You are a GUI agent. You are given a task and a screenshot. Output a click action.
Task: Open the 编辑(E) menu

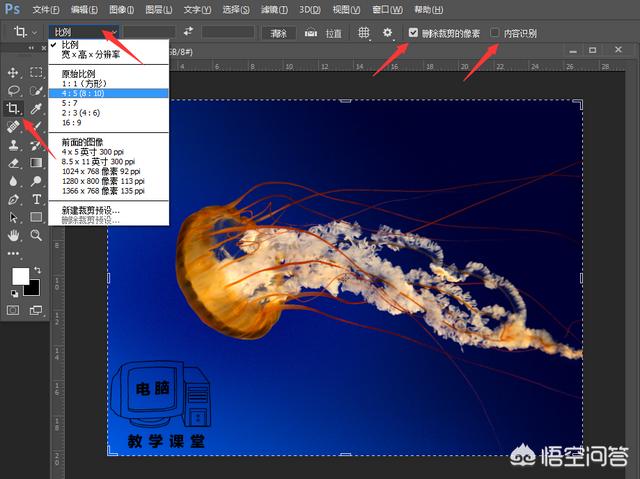84,9
